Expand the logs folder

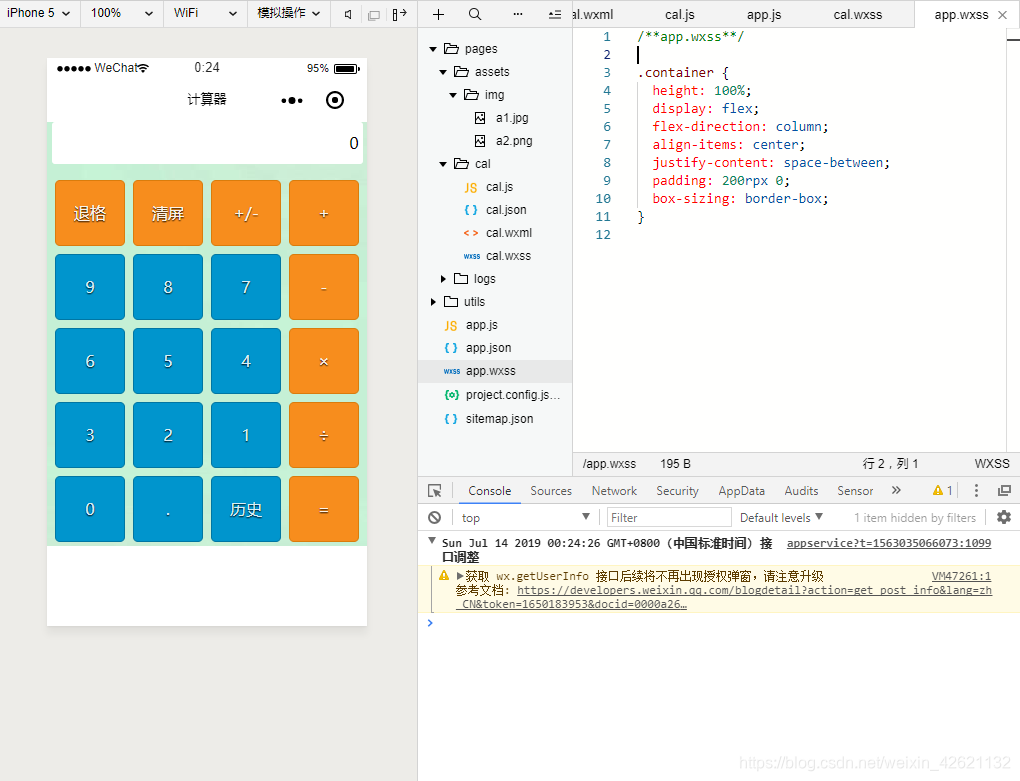point(443,279)
